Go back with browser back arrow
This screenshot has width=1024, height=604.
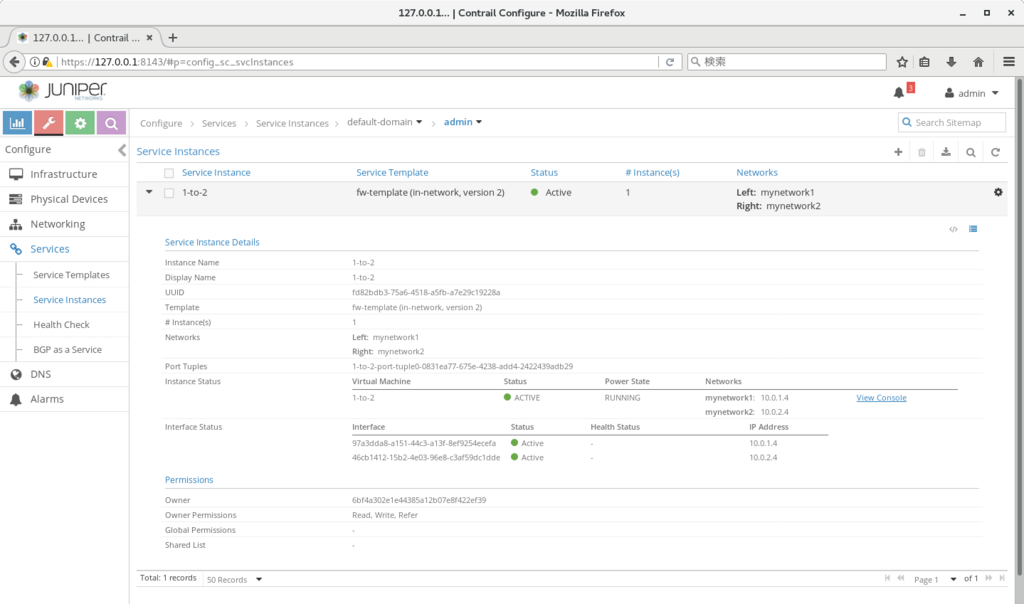[x=14, y=62]
